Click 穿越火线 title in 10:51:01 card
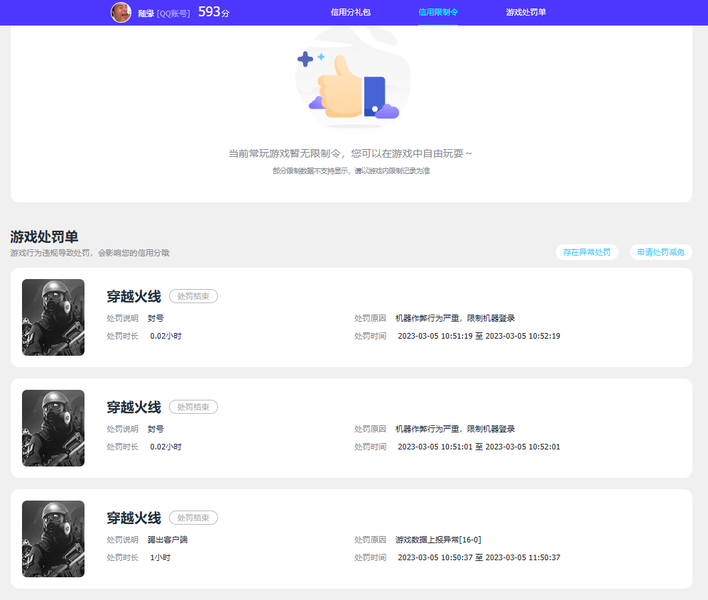This screenshot has width=708, height=600. pos(134,407)
